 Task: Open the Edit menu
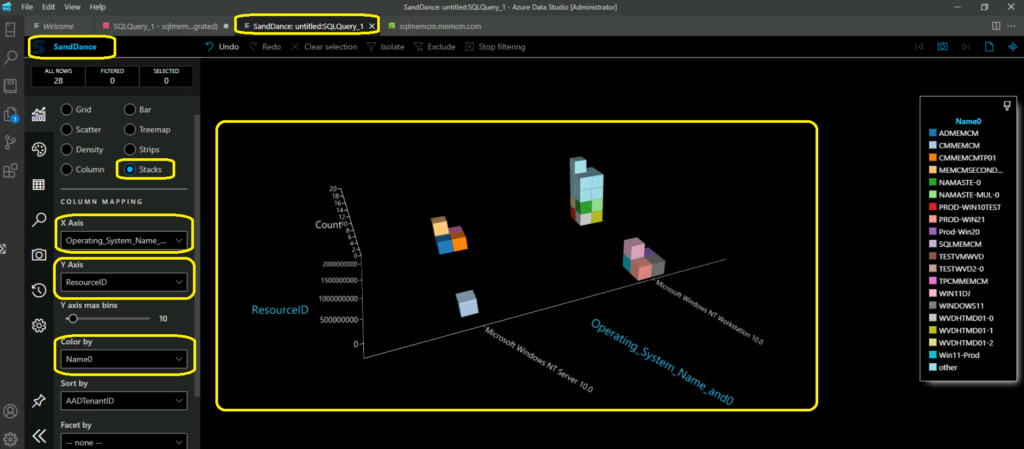point(48,7)
